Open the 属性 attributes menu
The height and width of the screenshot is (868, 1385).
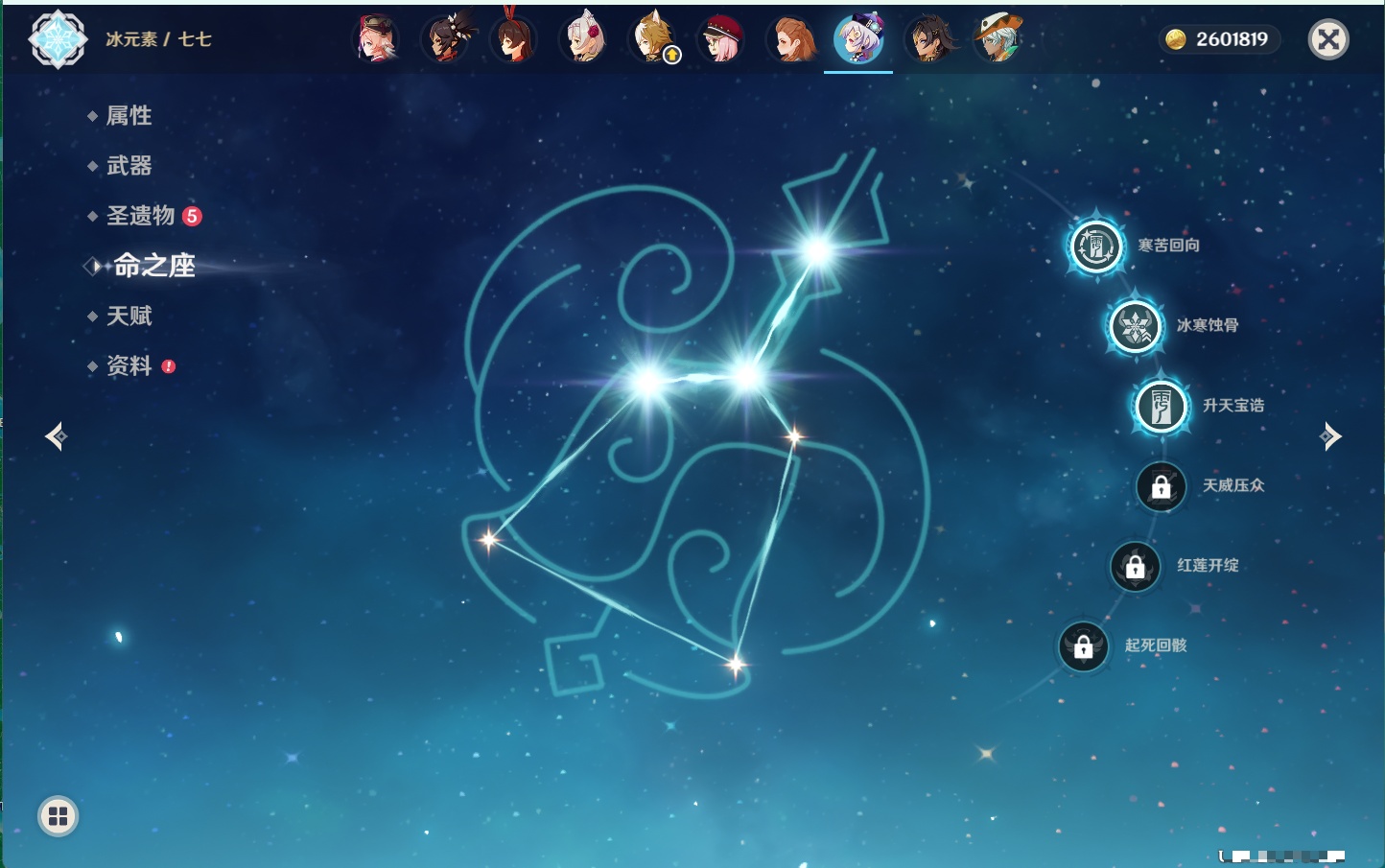(x=129, y=116)
